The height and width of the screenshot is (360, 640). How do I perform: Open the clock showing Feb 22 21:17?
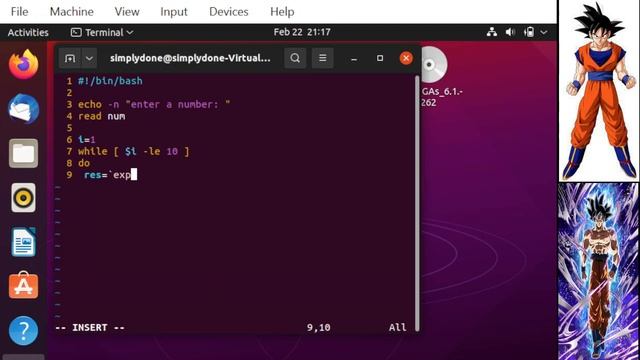pos(302,32)
